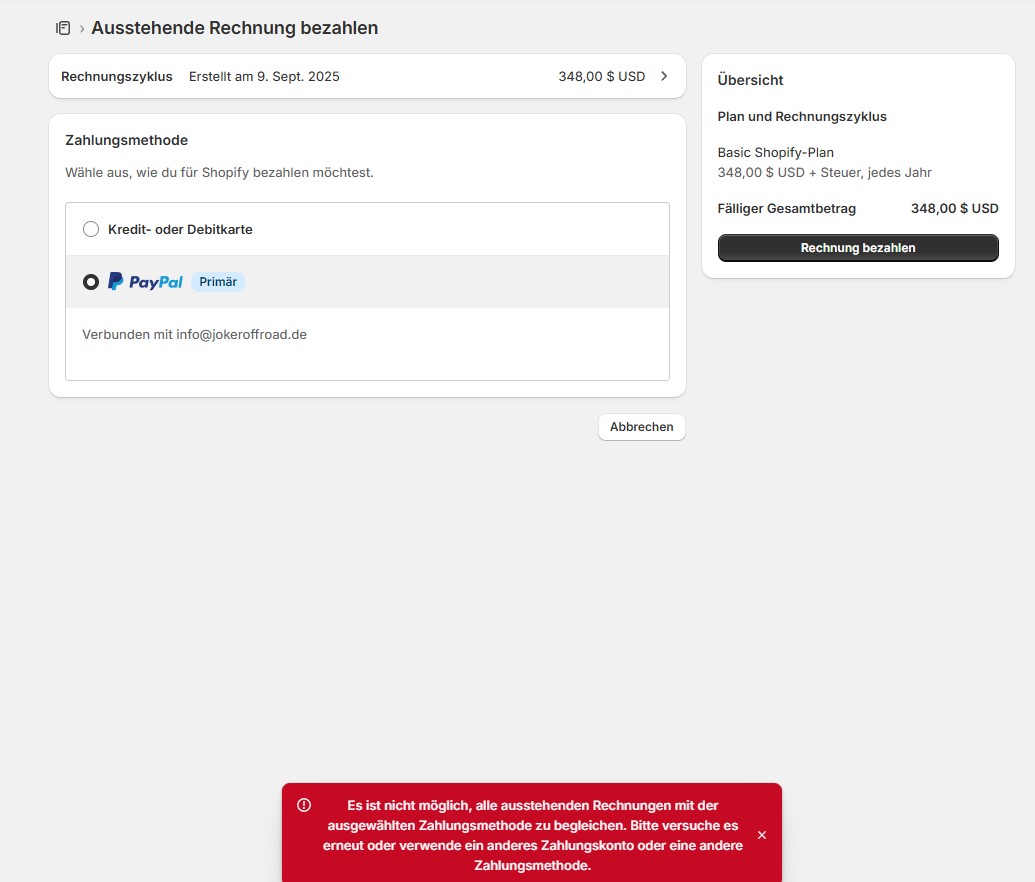Viewport: 1035px width, 882px height.
Task: Click the PayPal logo
Action: tap(145, 282)
